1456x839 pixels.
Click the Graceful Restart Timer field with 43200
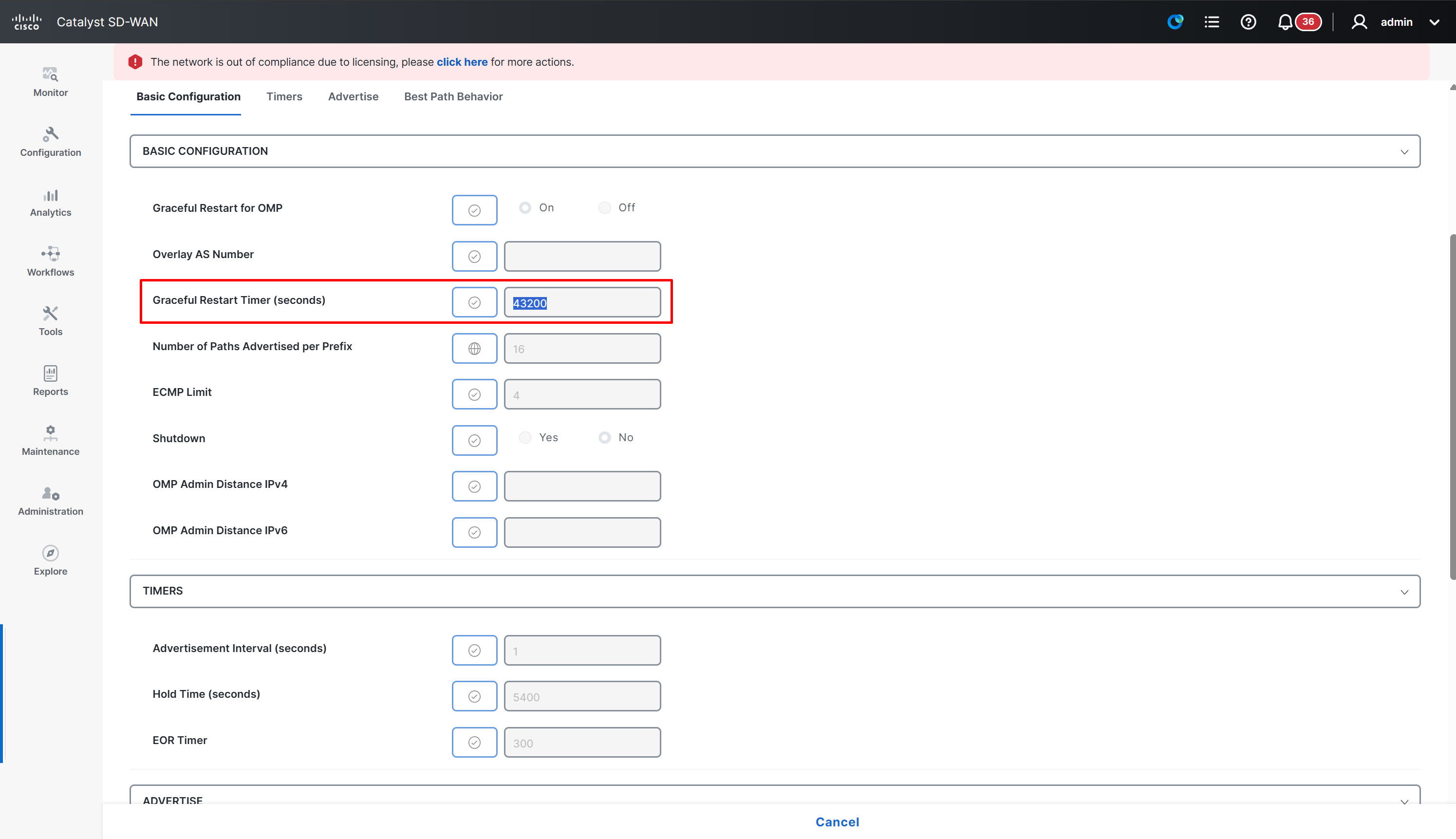[582, 302]
